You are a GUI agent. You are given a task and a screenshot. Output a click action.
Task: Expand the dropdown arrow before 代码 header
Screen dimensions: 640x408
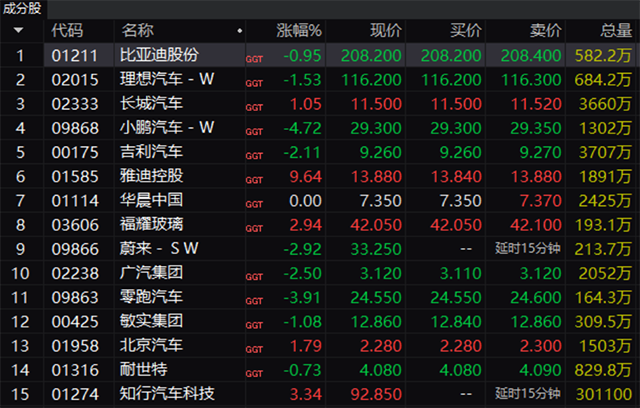tap(18, 30)
